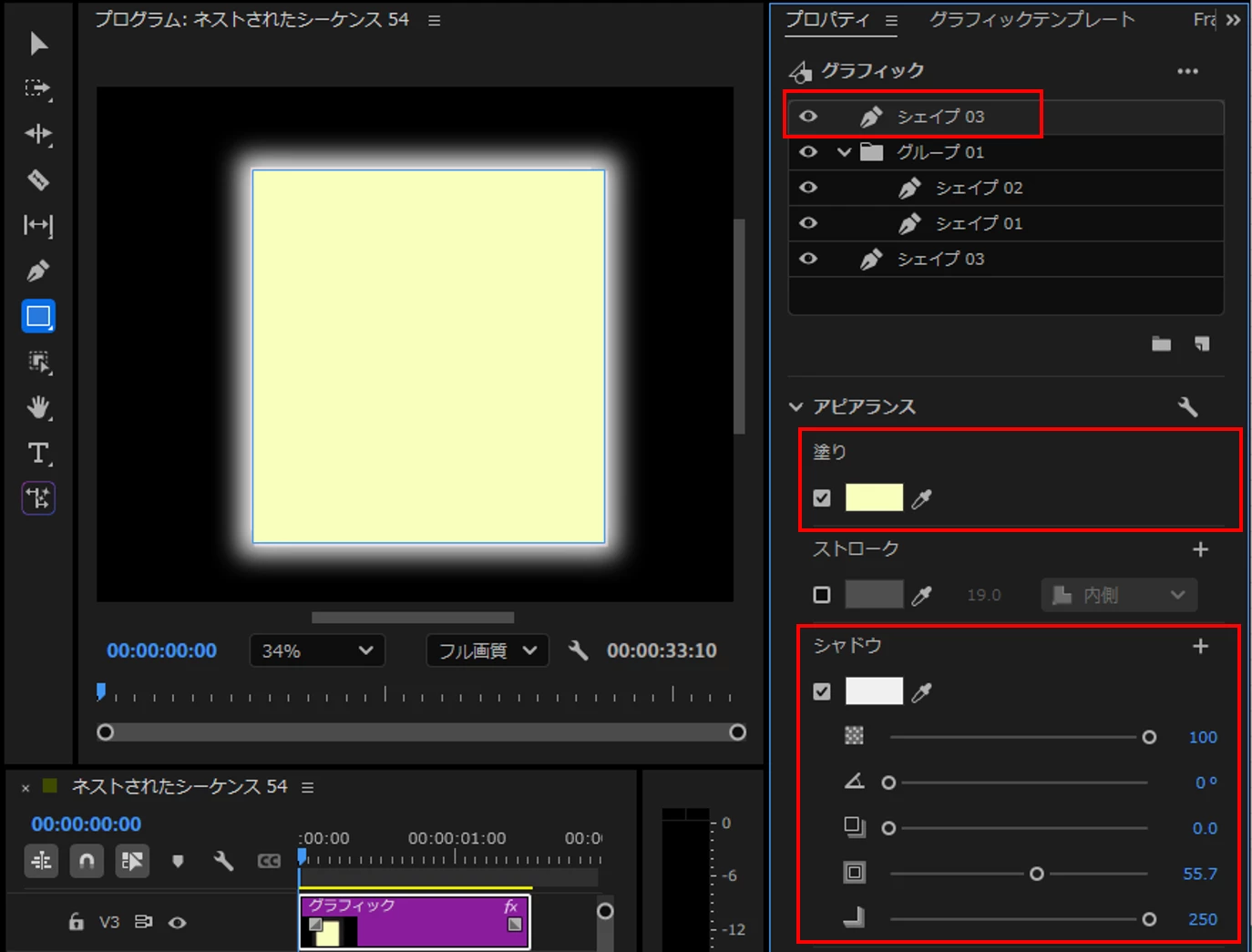
Task: Open the 塗り fill color swatch
Action: [874, 497]
